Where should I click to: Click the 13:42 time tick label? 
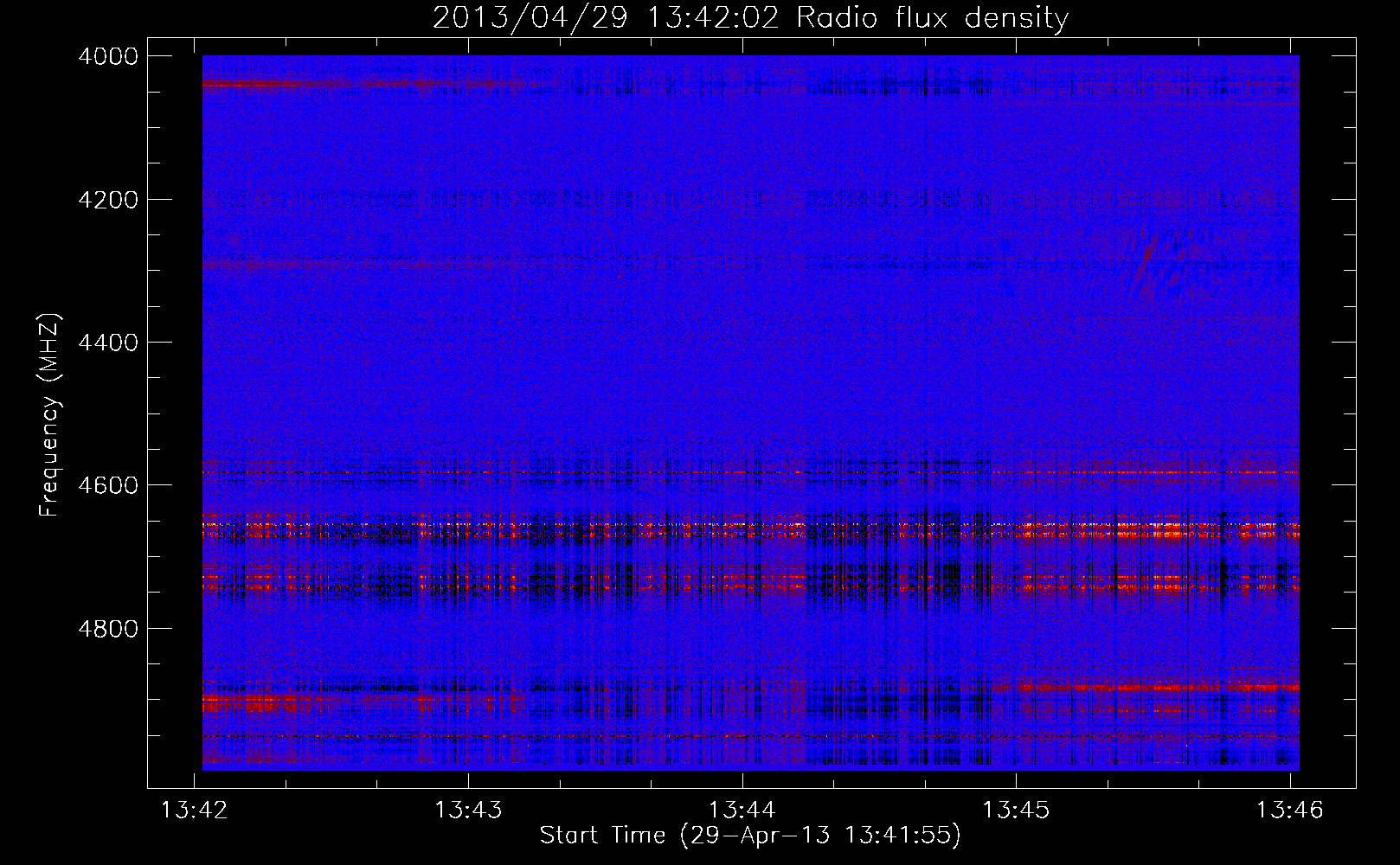tap(195, 810)
